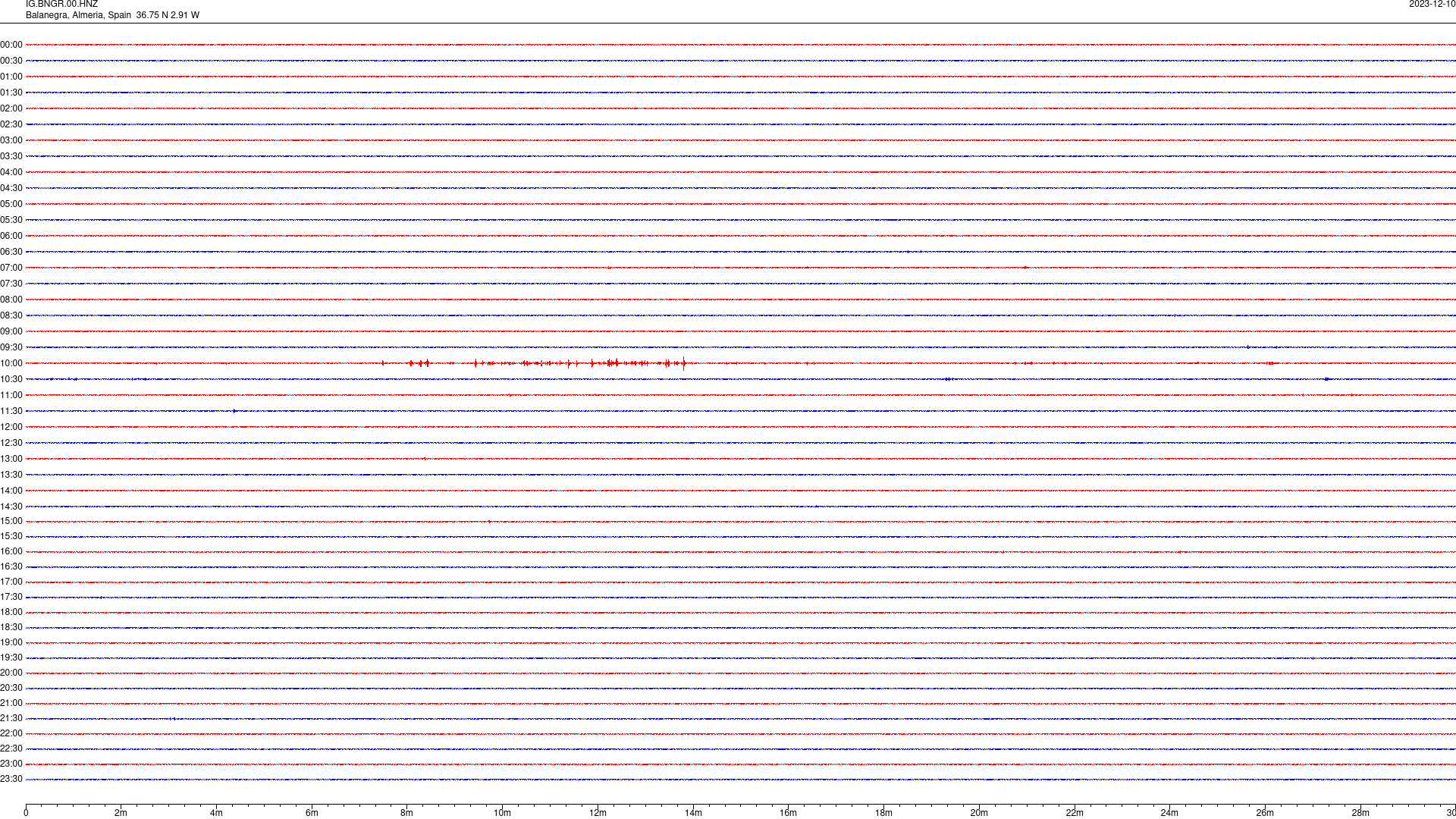The height and width of the screenshot is (819, 1456).
Task: Click the 14m tick on time axis
Action: click(x=693, y=813)
